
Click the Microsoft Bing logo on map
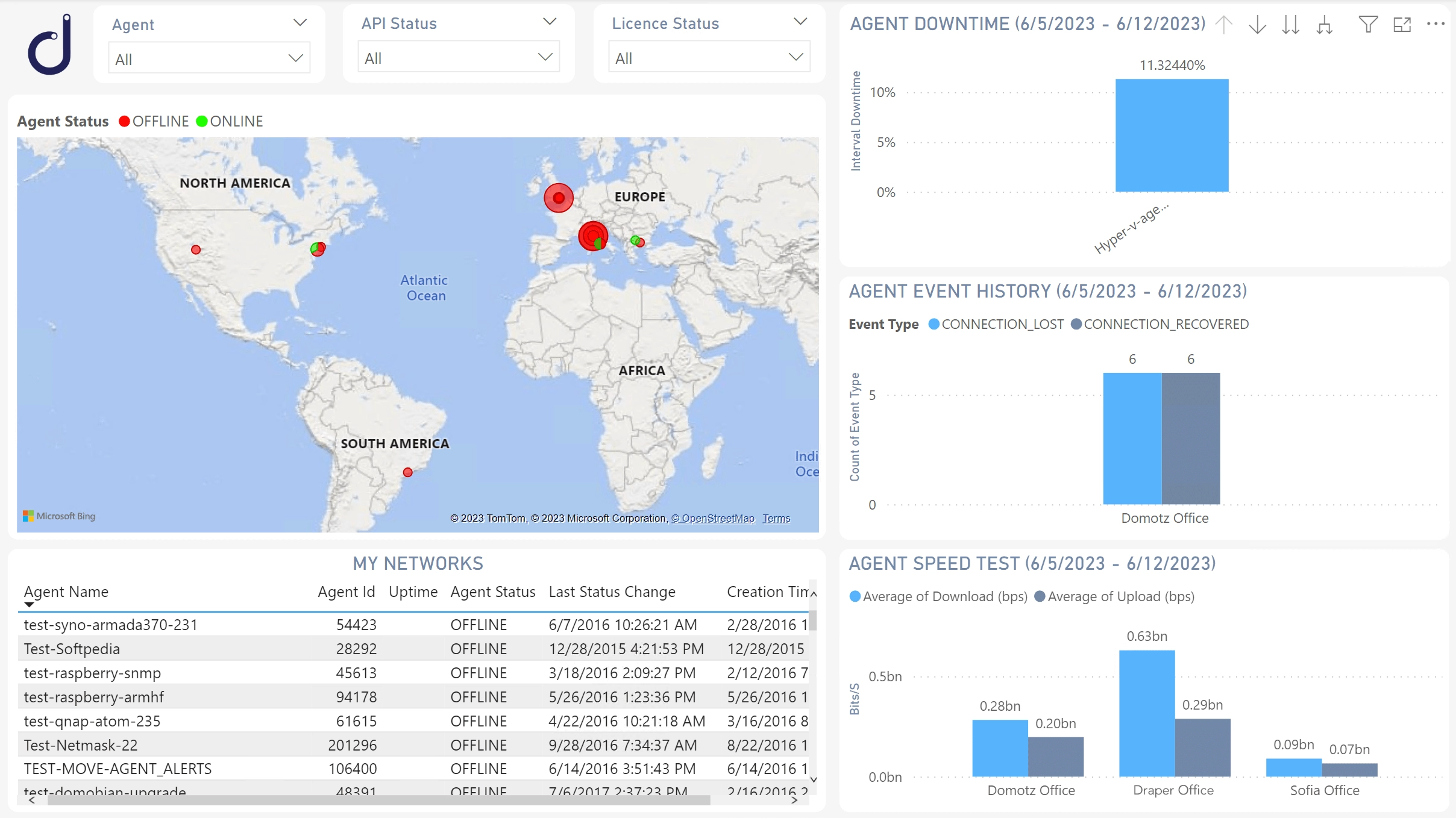coord(59,516)
